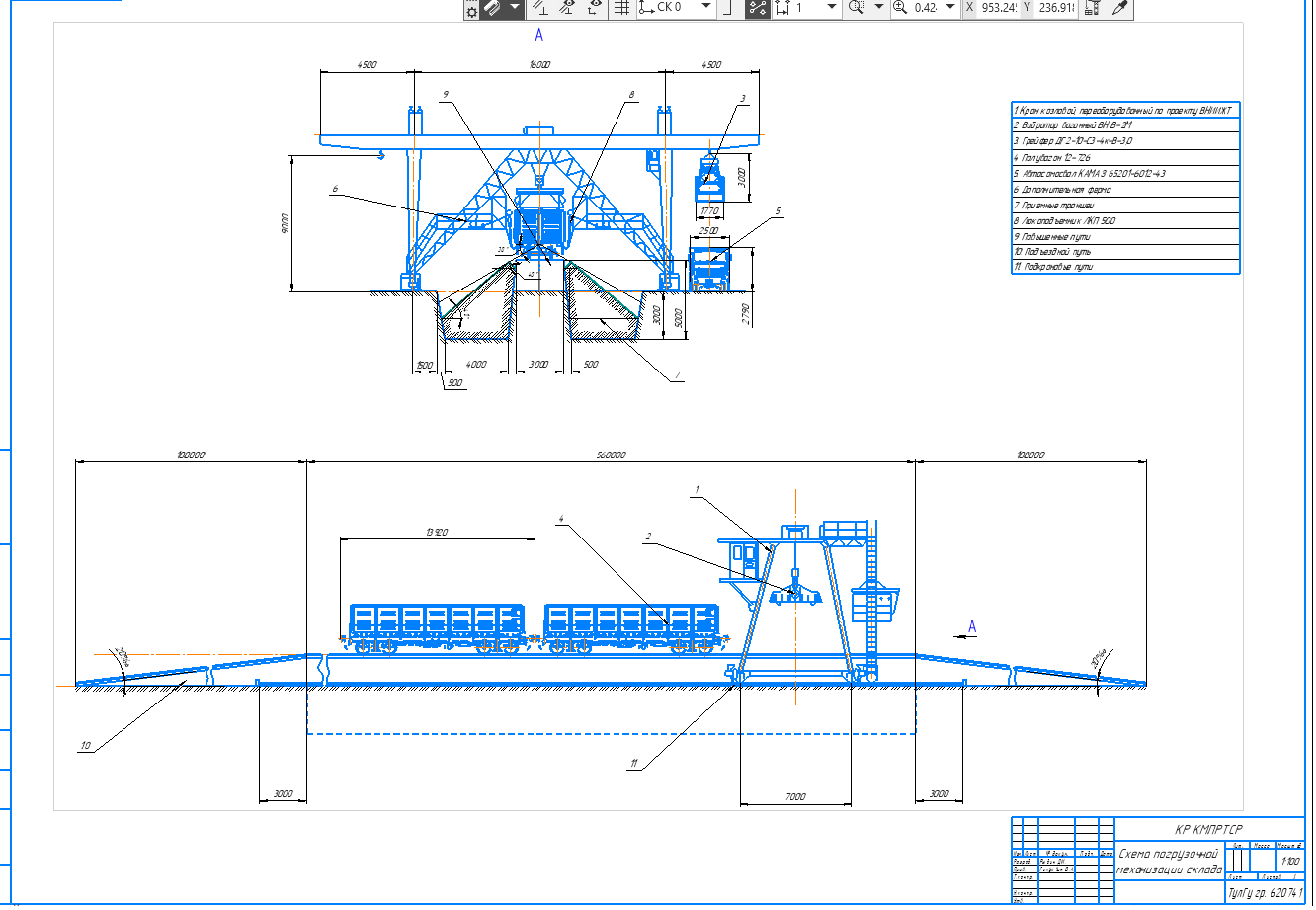Click the 2790 truck height dimension
Viewport: 1316px width, 910px height.
(745, 314)
